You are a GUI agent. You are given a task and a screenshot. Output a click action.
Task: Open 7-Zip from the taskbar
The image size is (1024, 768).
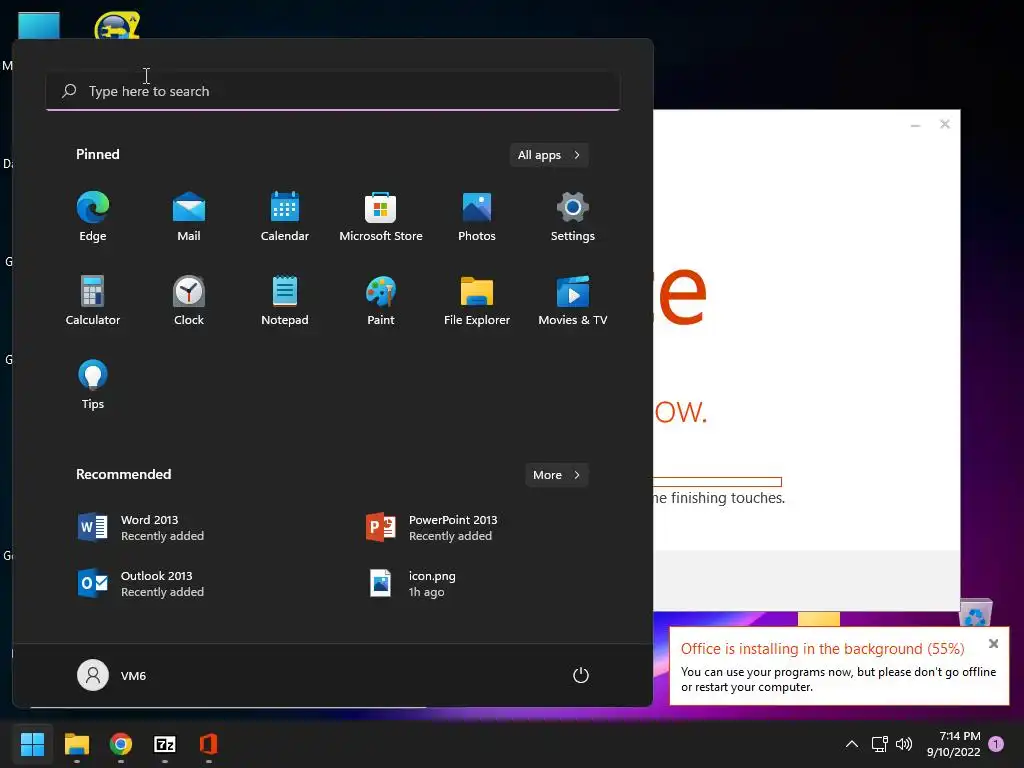point(165,744)
